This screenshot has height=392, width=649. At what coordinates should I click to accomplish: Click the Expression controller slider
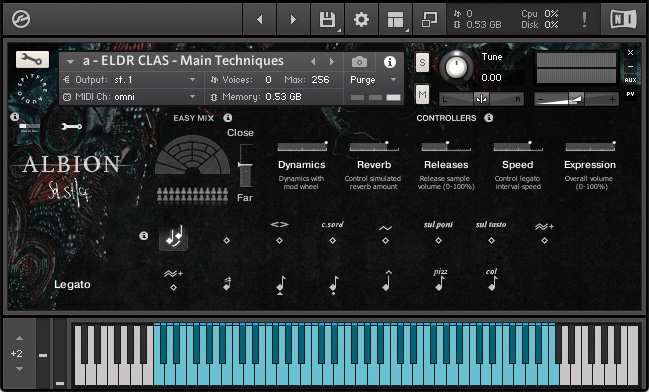590,146
